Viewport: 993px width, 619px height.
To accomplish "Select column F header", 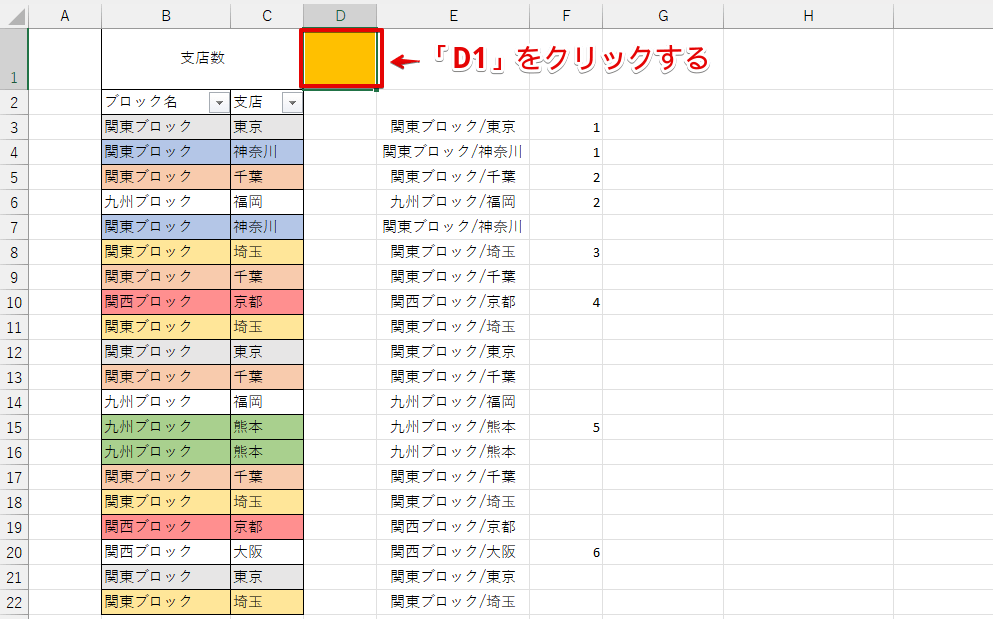I will point(566,16).
